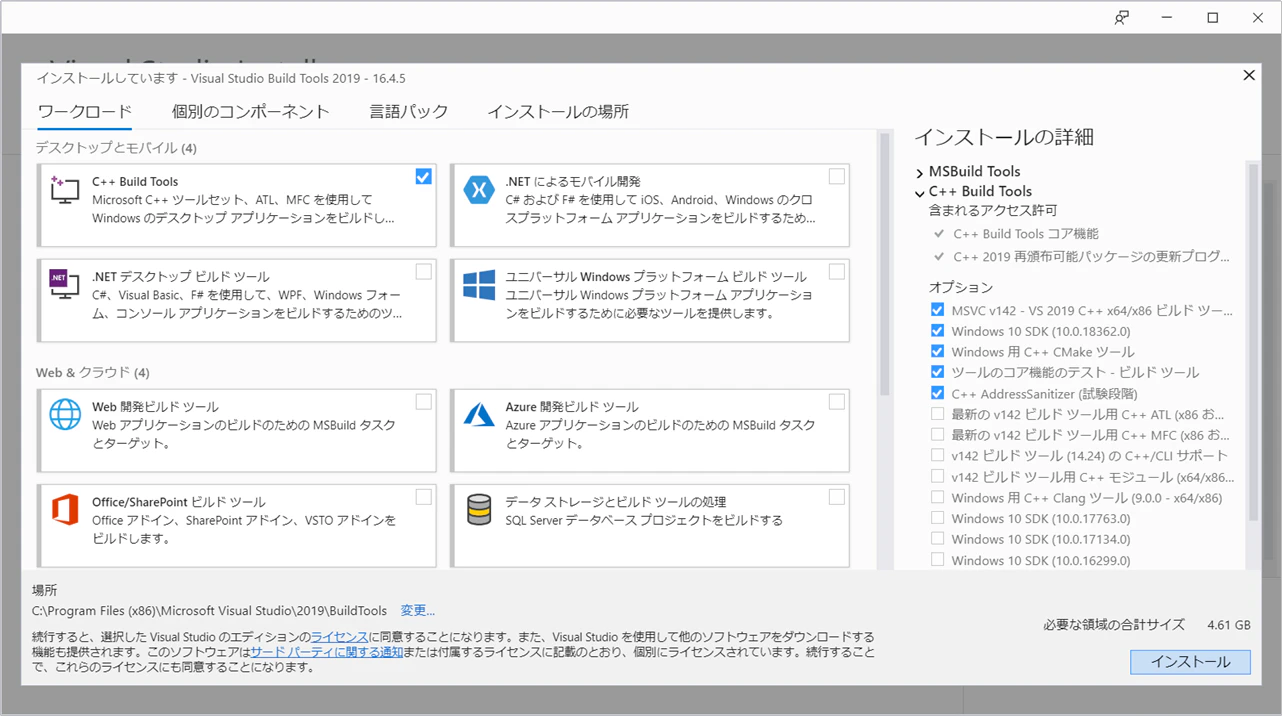Click the インストール button
The width and height of the screenshot is (1282, 716).
(1190, 661)
